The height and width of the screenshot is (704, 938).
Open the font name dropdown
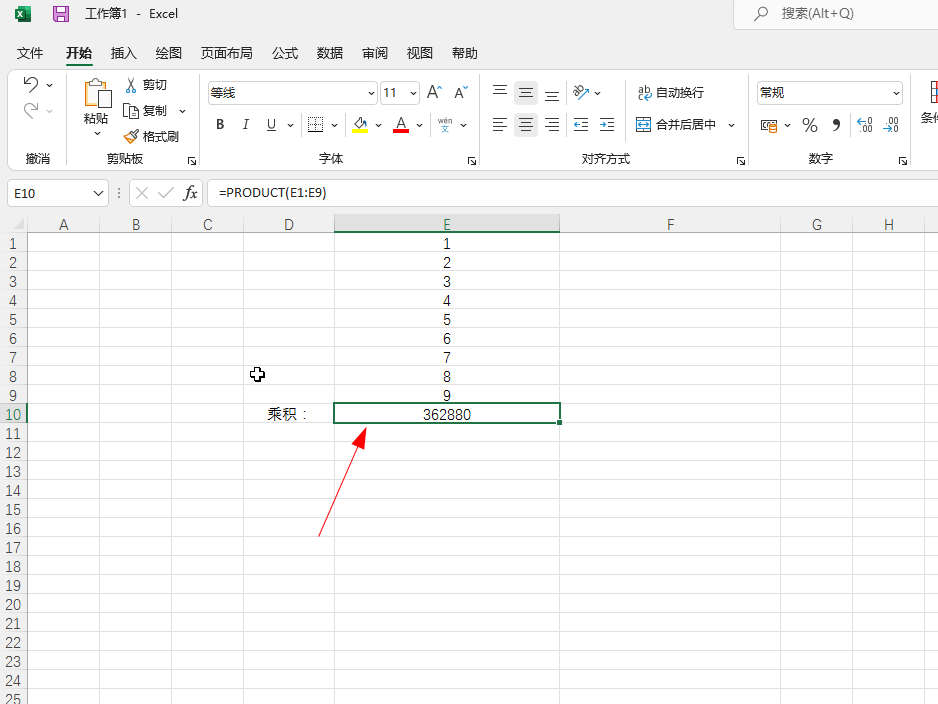tap(371, 93)
